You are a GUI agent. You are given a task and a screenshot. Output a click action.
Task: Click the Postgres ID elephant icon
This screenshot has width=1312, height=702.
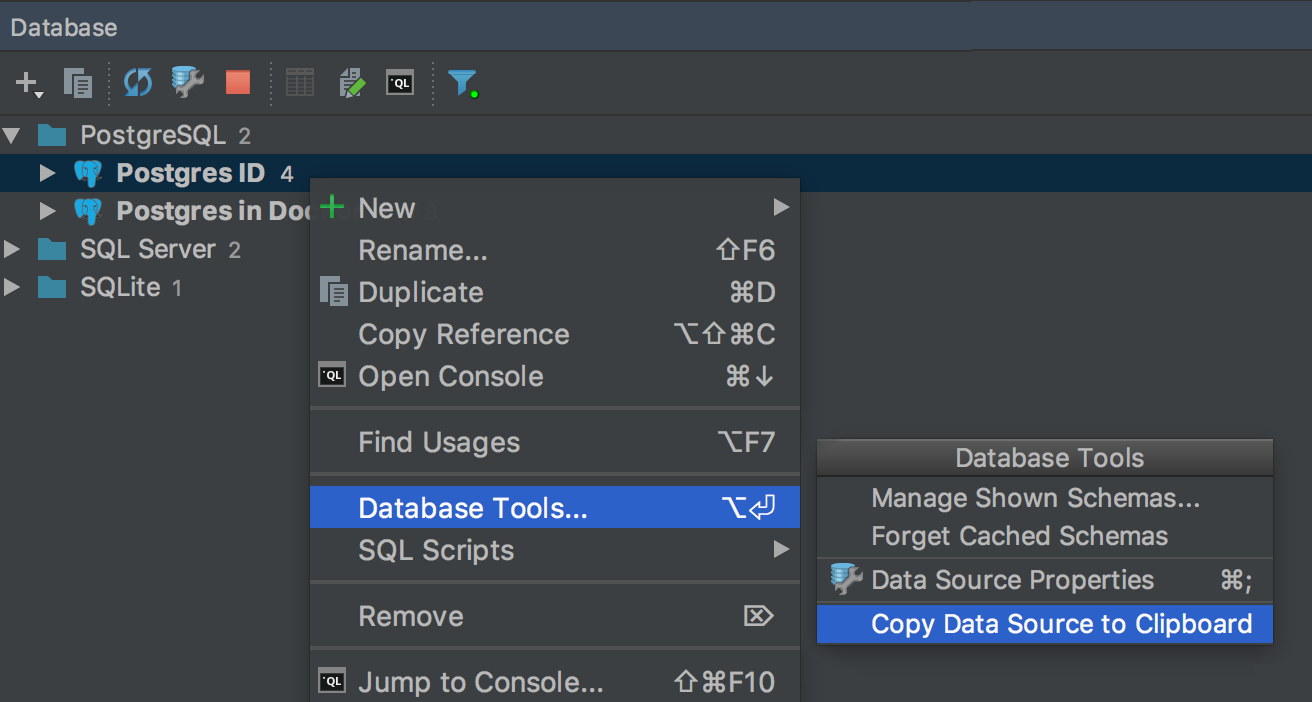coord(88,173)
